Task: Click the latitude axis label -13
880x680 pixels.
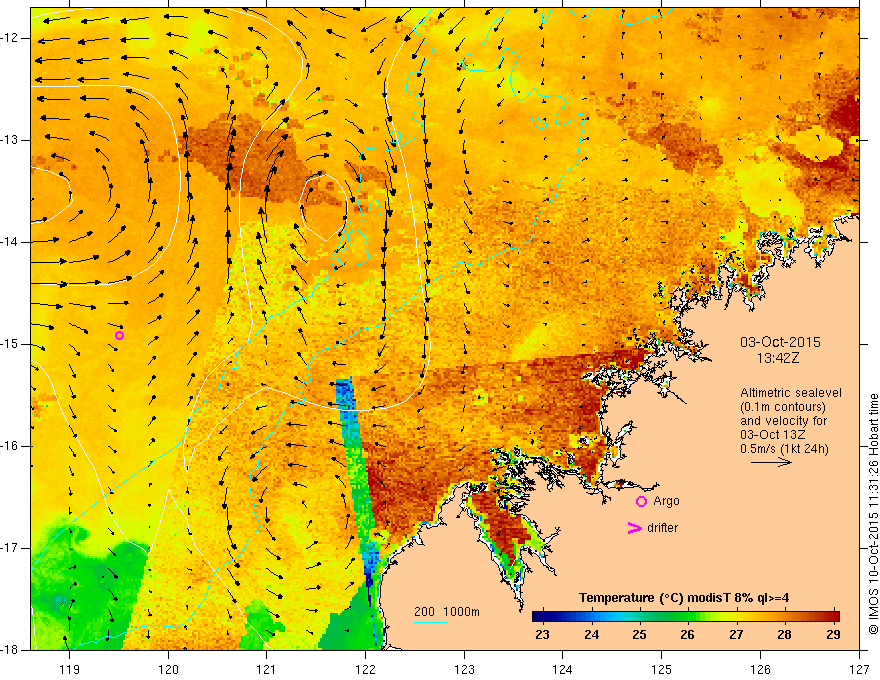Action: 10,140
